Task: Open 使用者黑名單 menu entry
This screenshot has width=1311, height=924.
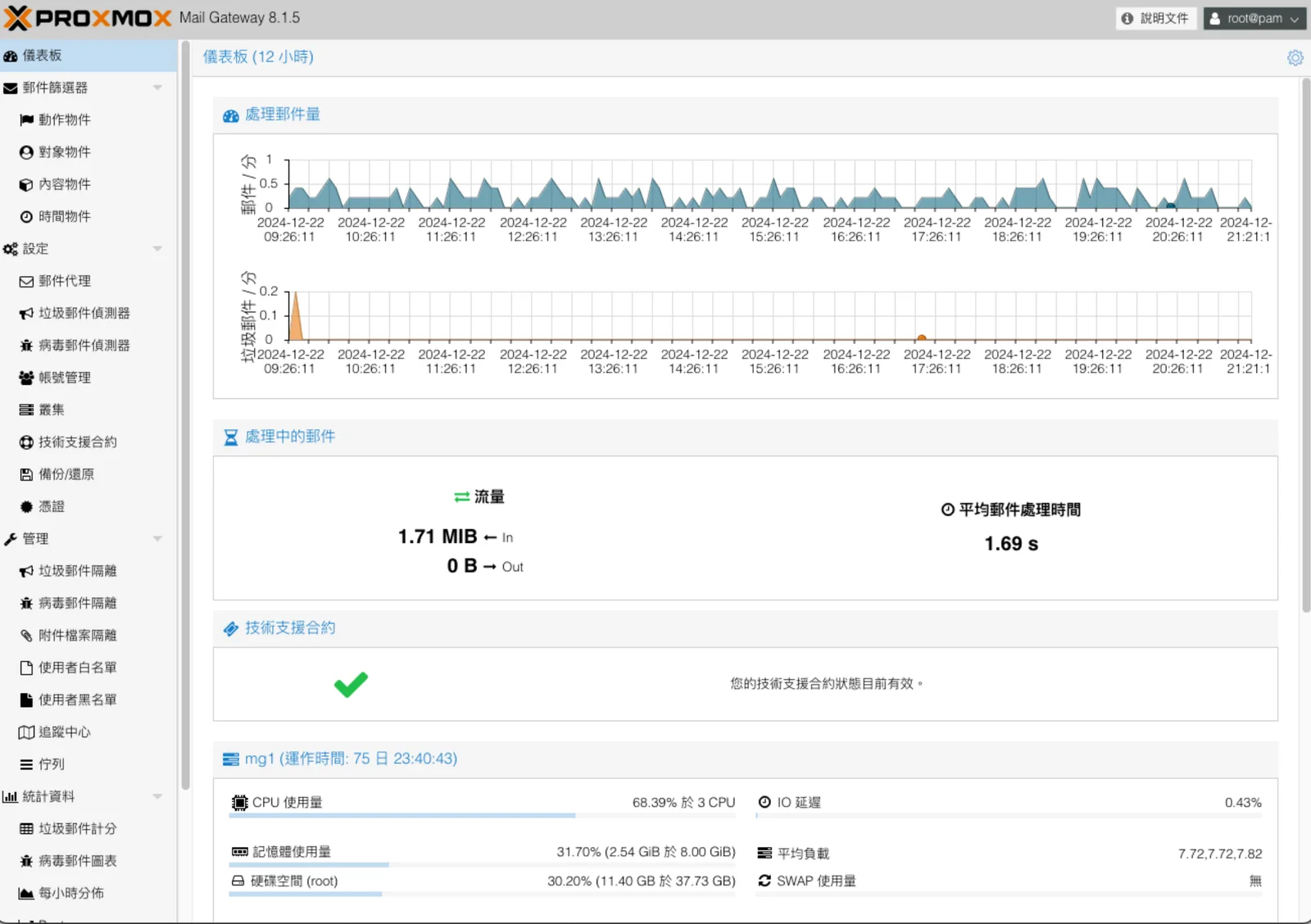Action: point(88,700)
